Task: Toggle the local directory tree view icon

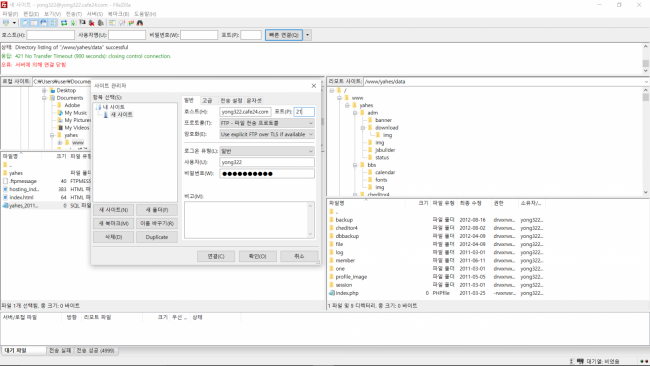Action: point(34,23)
